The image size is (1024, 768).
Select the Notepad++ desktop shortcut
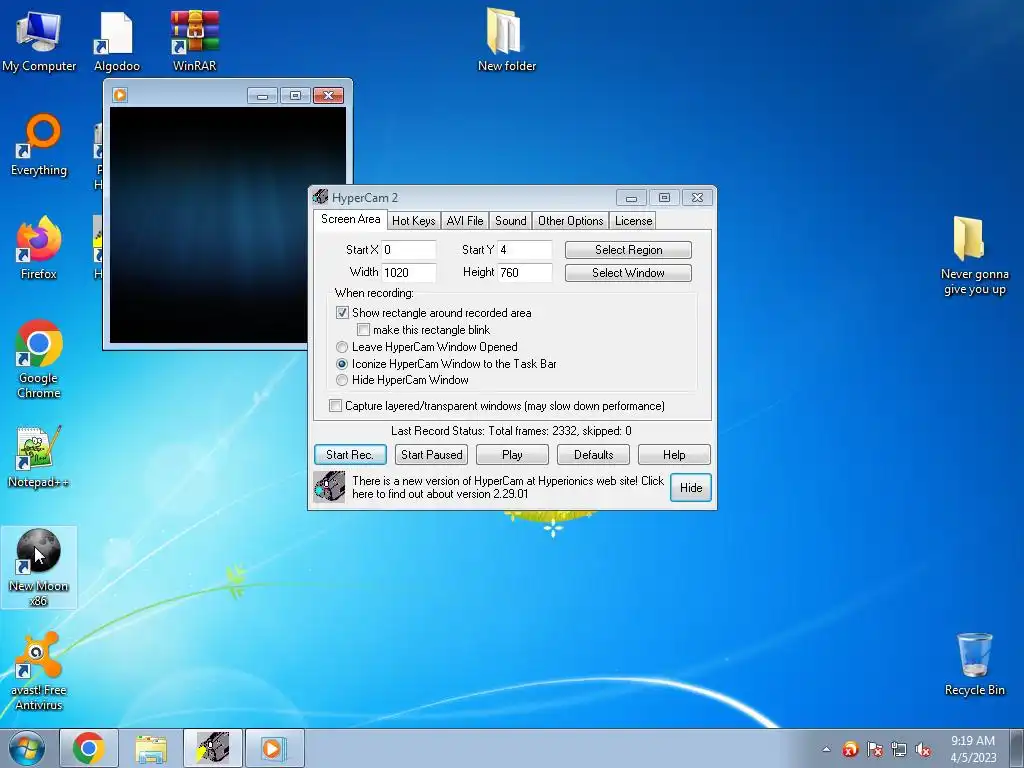pos(39,457)
